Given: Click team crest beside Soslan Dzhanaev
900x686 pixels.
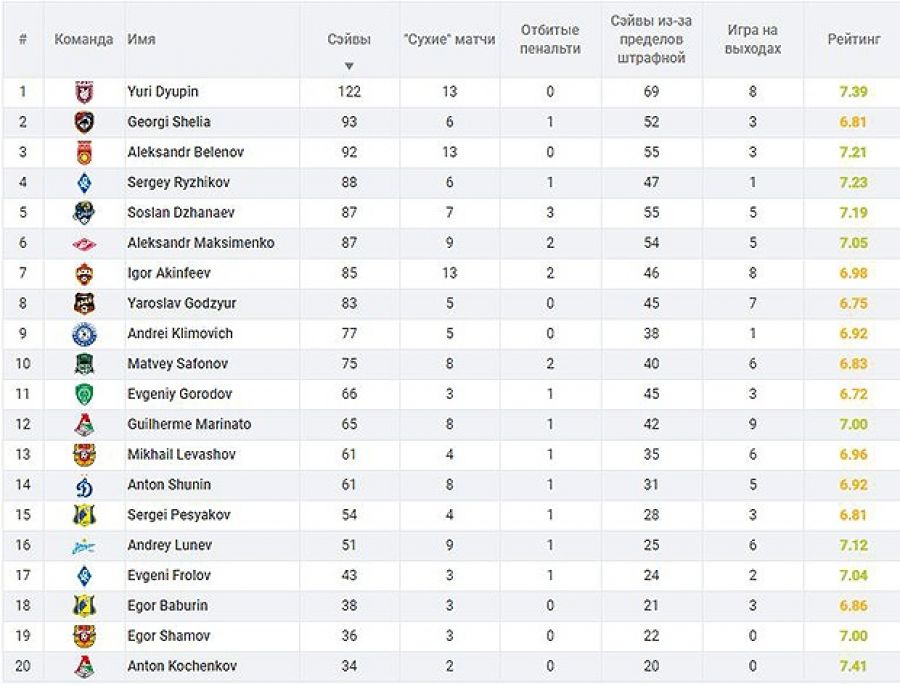Looking at the screenshot, I should [x=84, y=213].
